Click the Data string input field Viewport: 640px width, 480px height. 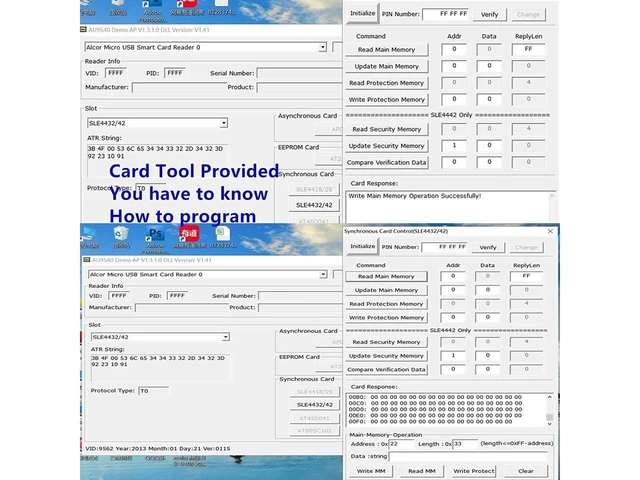(468, 456)
